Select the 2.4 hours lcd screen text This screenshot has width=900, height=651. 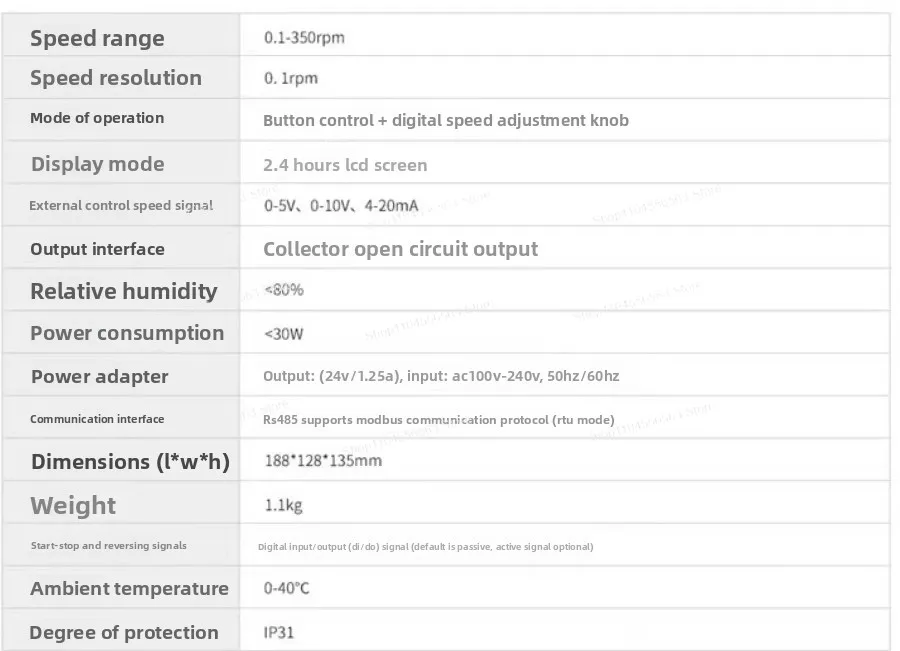345,165
